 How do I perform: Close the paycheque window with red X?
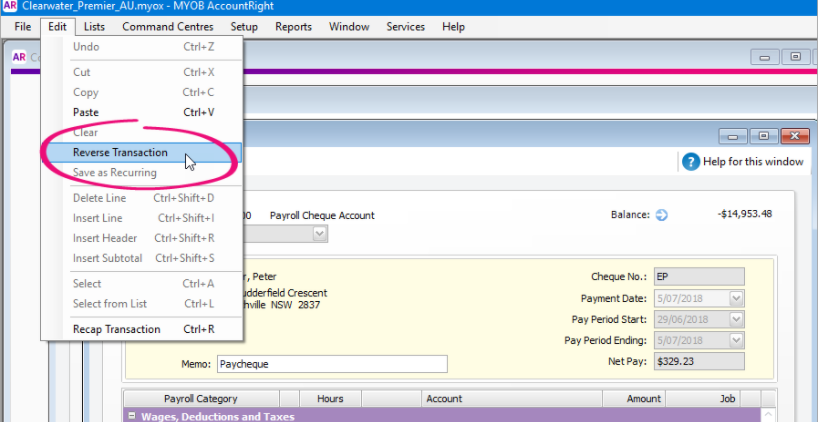coord(794,135)
